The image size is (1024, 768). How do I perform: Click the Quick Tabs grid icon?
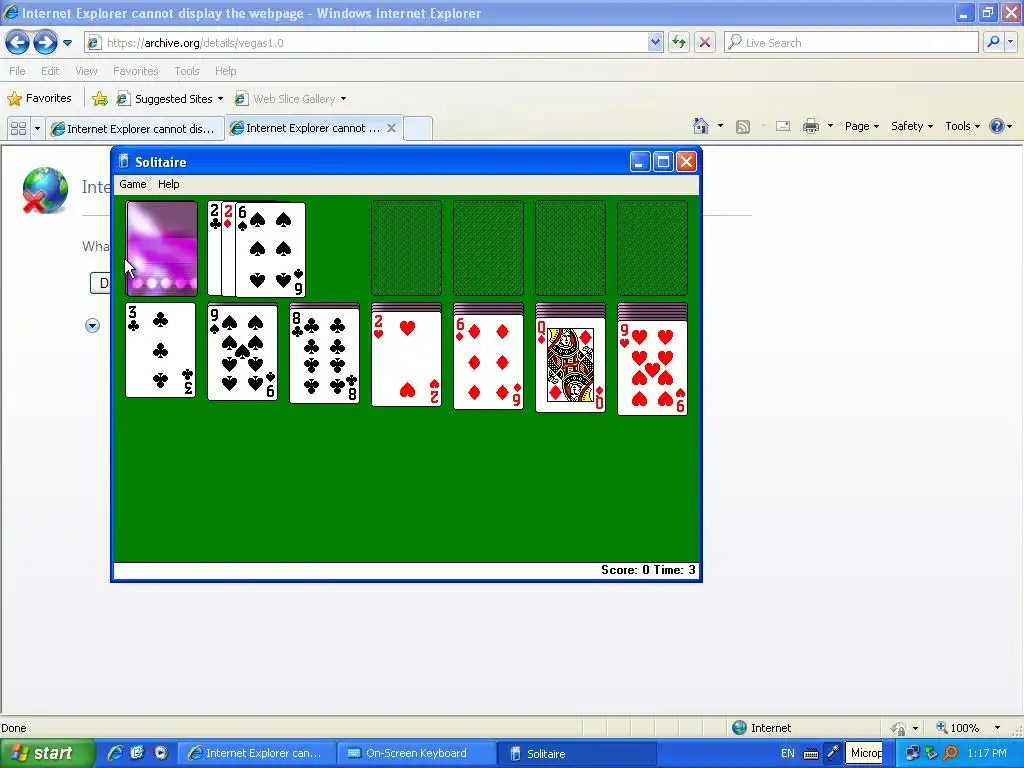pyautogui.click(x=18, y=129)
